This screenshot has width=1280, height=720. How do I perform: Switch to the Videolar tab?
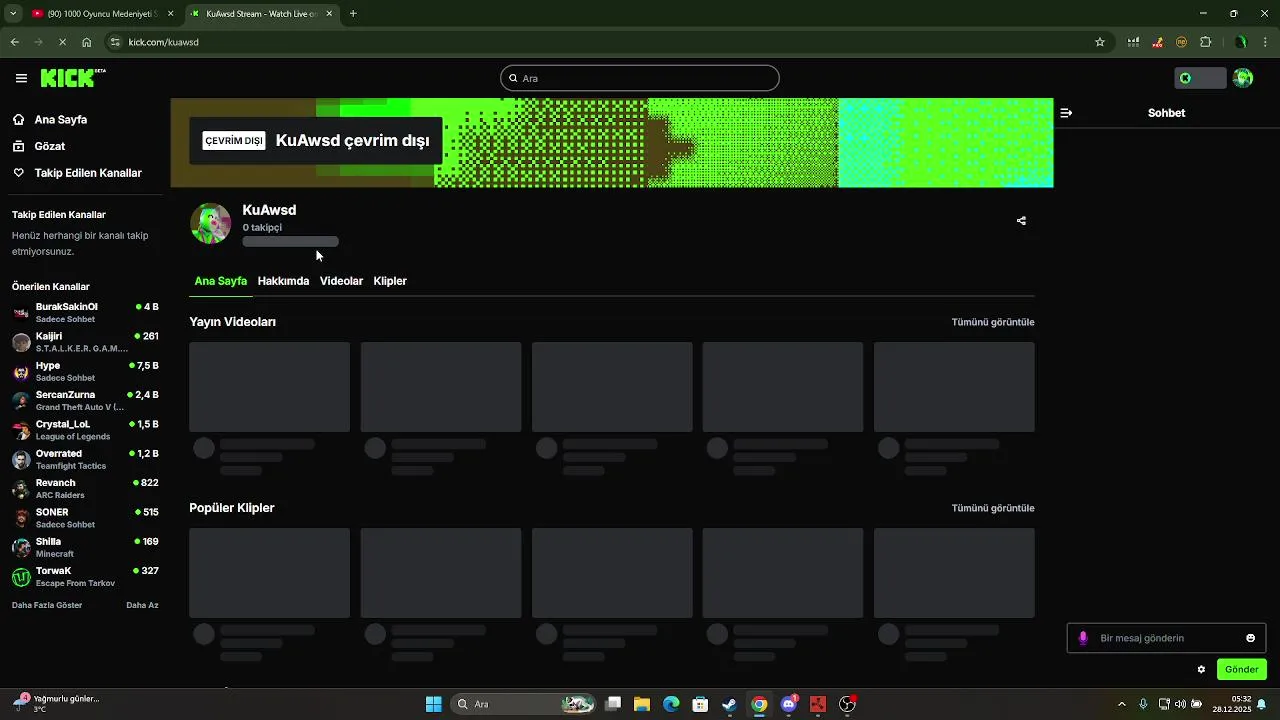tap(341, 281)
